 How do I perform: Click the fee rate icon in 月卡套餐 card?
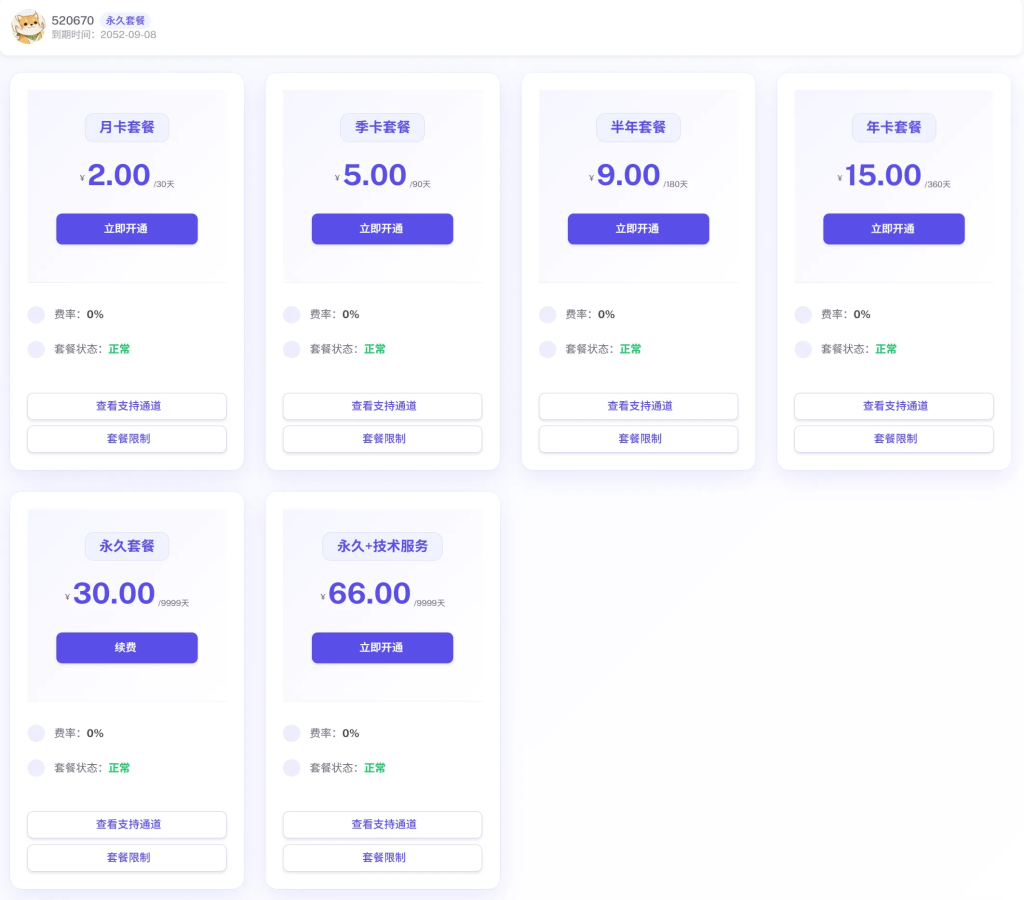coord(36,315)
